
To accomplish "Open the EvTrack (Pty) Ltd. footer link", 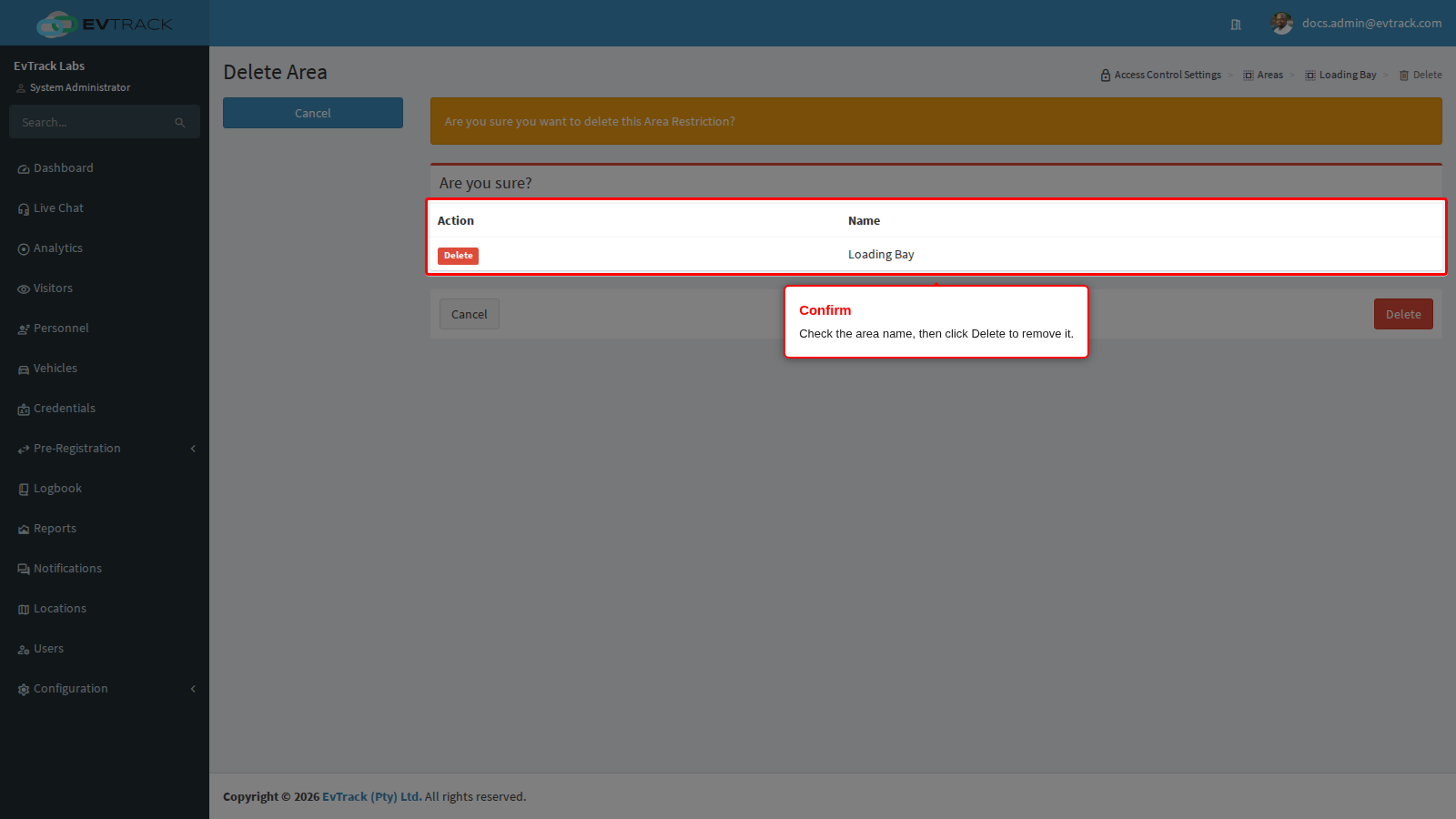I will coord(372,796).
